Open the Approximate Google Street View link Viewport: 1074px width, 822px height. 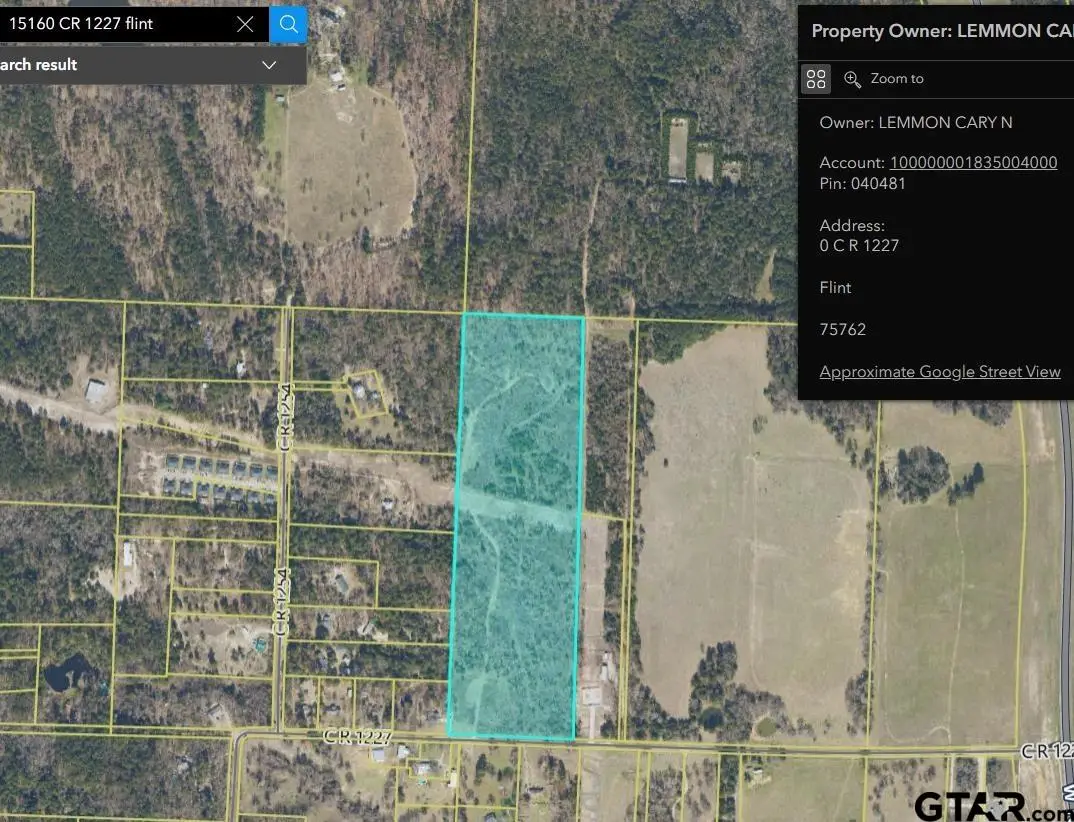pyautogui.click(x=940, y=371)
